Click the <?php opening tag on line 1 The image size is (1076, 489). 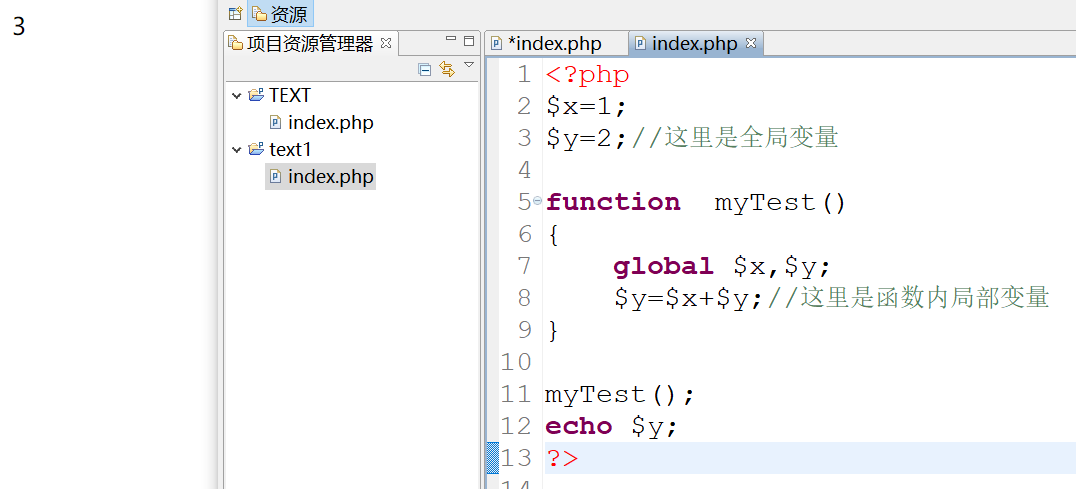coord(587,74)
